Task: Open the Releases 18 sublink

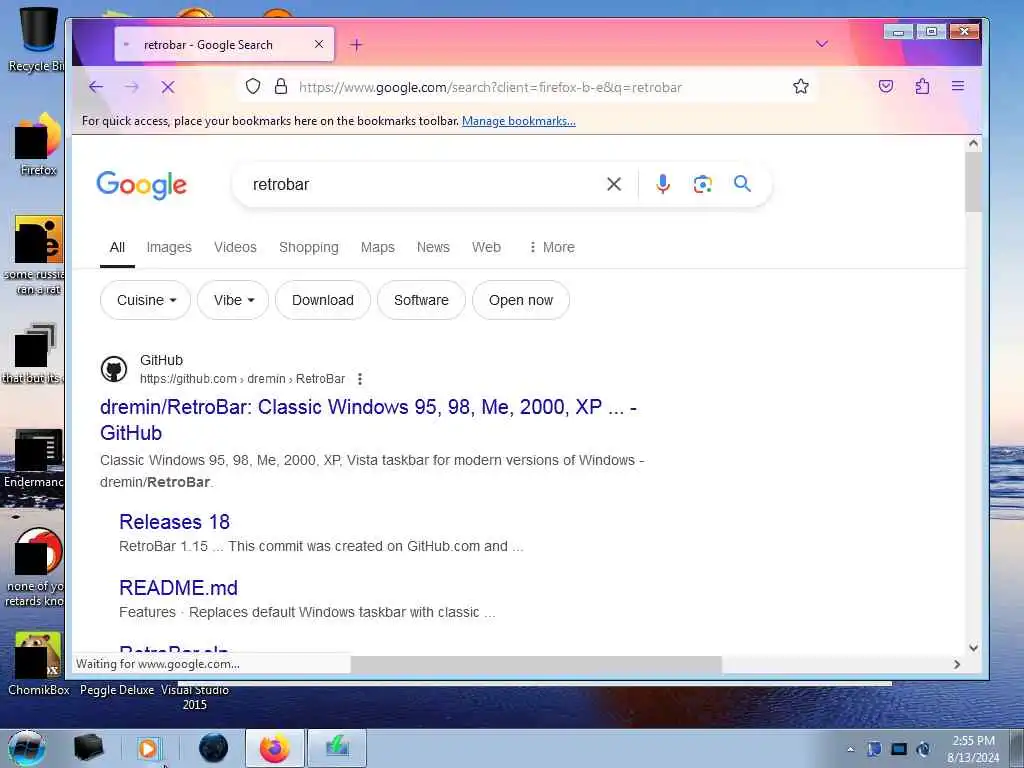Action: 174,522
